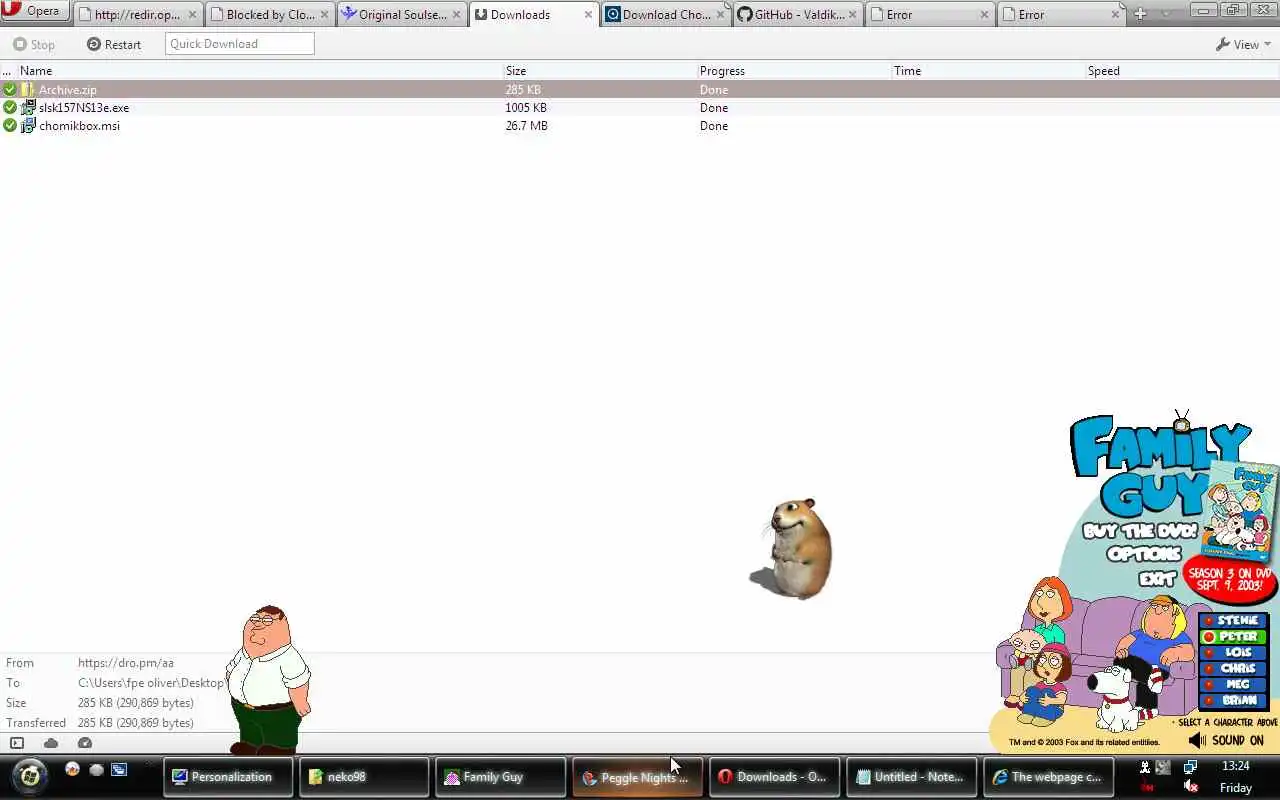Click the grey quick launch icon
The width and height of the screenshot is (1280, 800).
coord(96,770)
